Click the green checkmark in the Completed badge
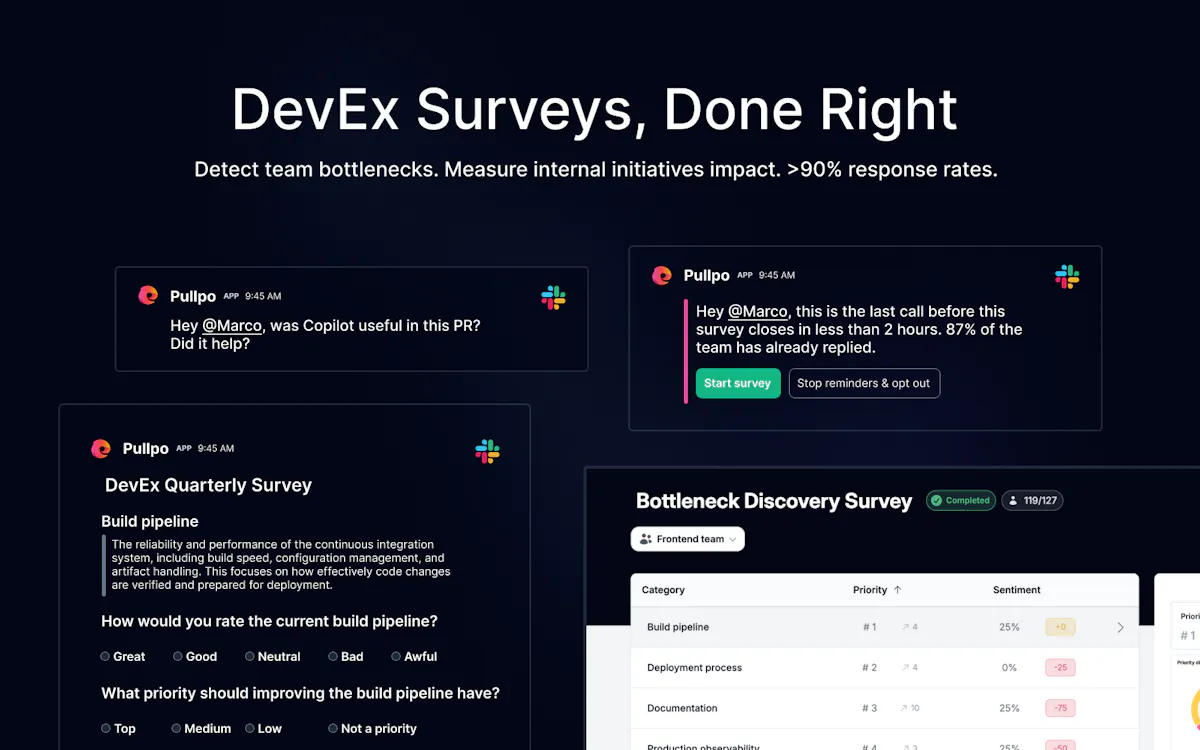 point(936,500)
